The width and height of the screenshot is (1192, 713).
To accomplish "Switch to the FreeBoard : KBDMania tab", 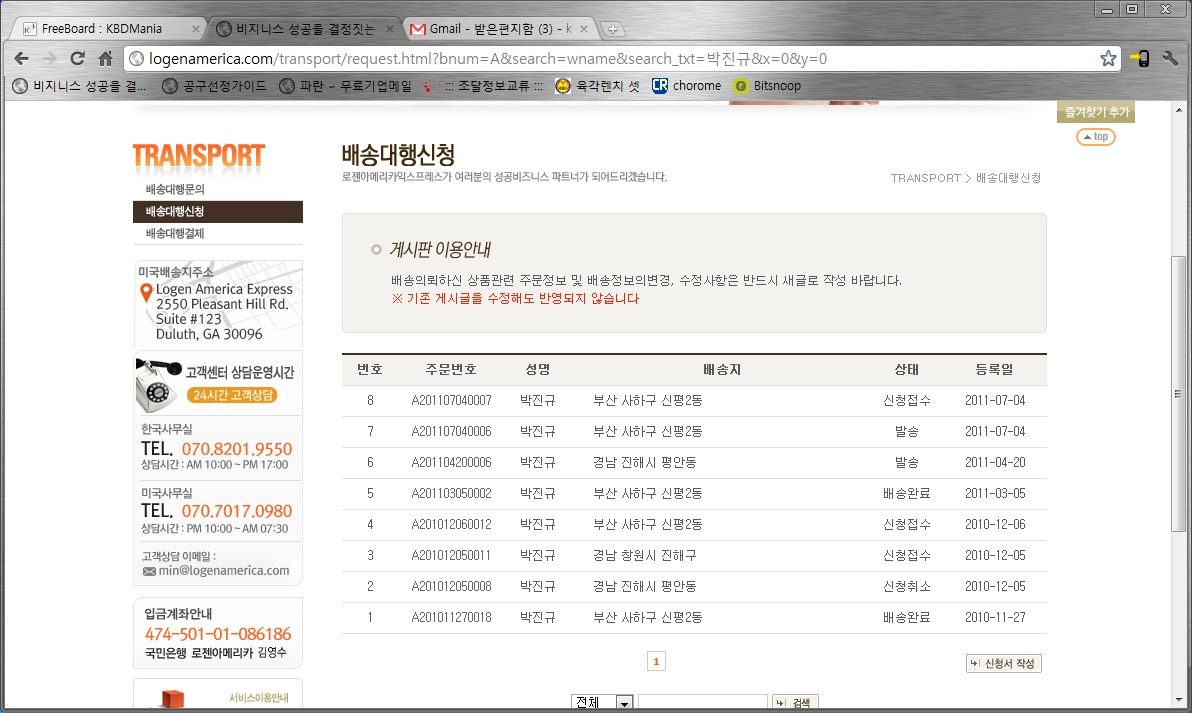I will click(102, 29).
